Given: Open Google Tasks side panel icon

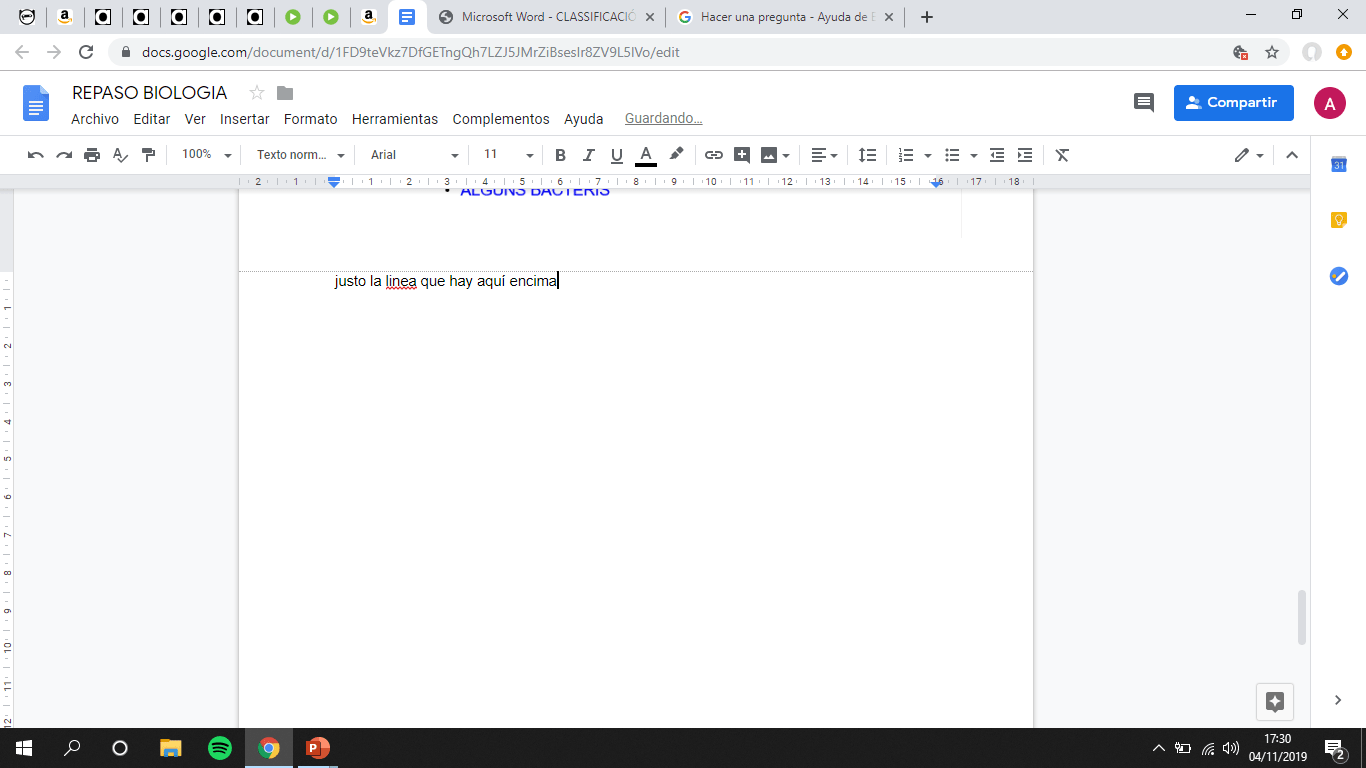Looking at the screenshot, I should (1339, 276).
